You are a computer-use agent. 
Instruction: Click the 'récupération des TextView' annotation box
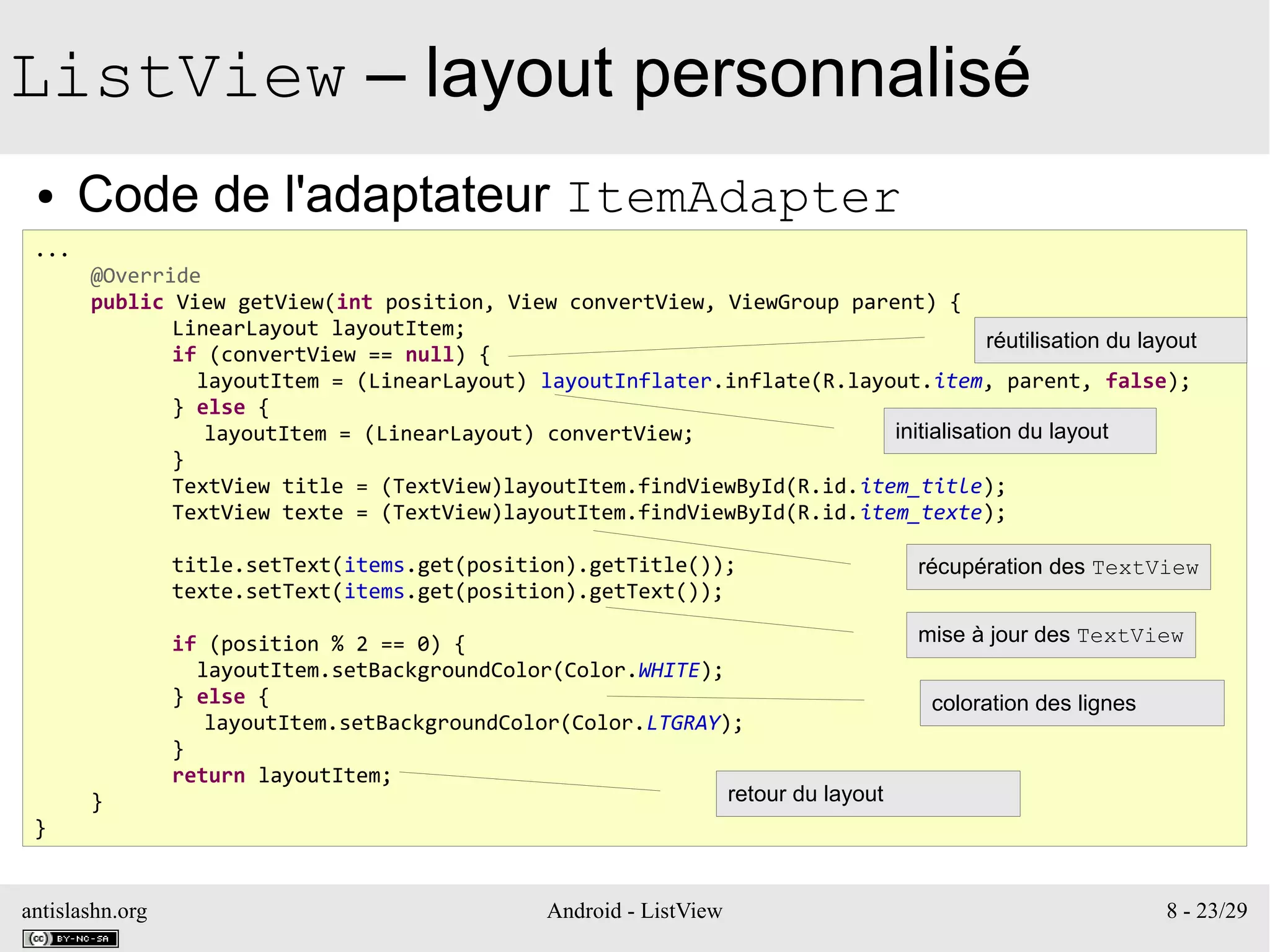(x=1058, y=567)
